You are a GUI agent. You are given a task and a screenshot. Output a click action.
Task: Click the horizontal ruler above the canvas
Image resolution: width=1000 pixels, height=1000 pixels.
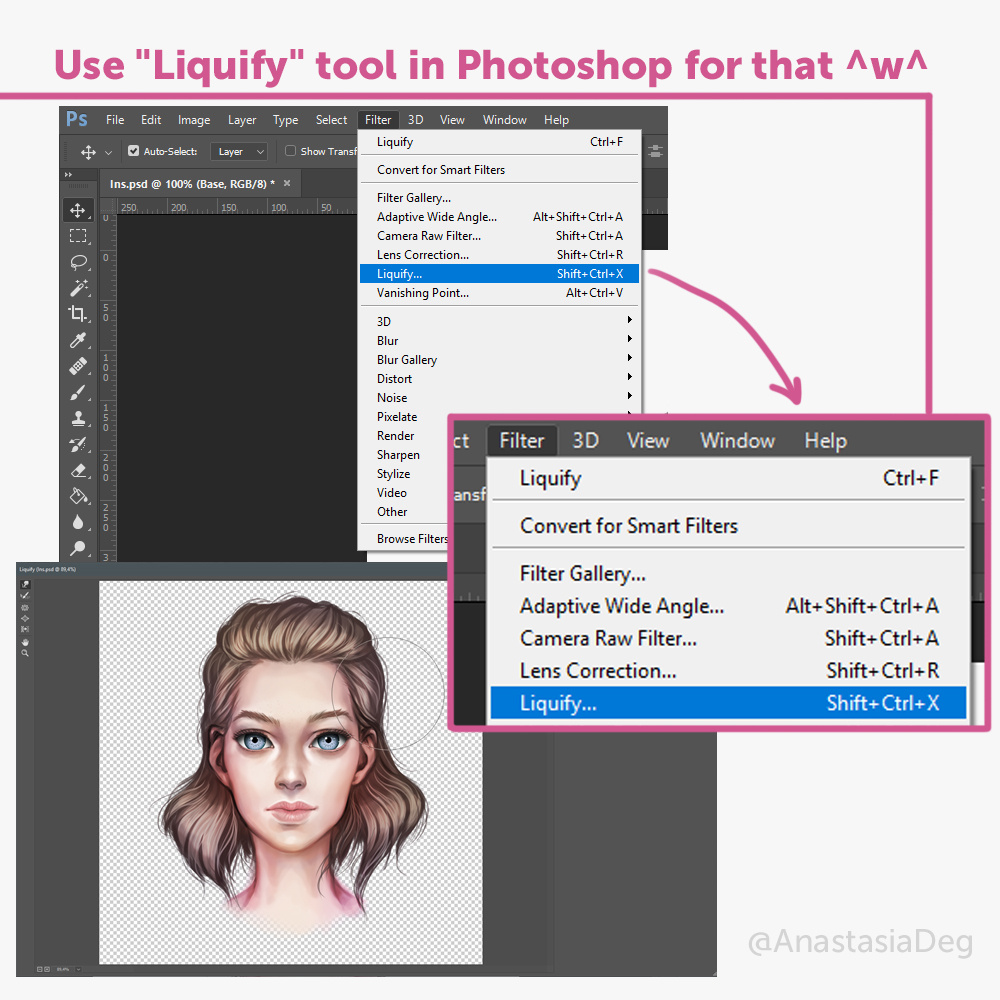point(237,207)
